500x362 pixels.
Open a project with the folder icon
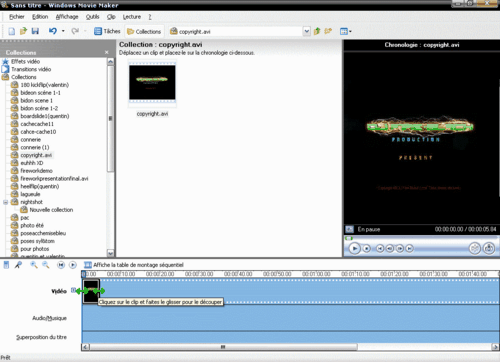(x=23, y=31)
